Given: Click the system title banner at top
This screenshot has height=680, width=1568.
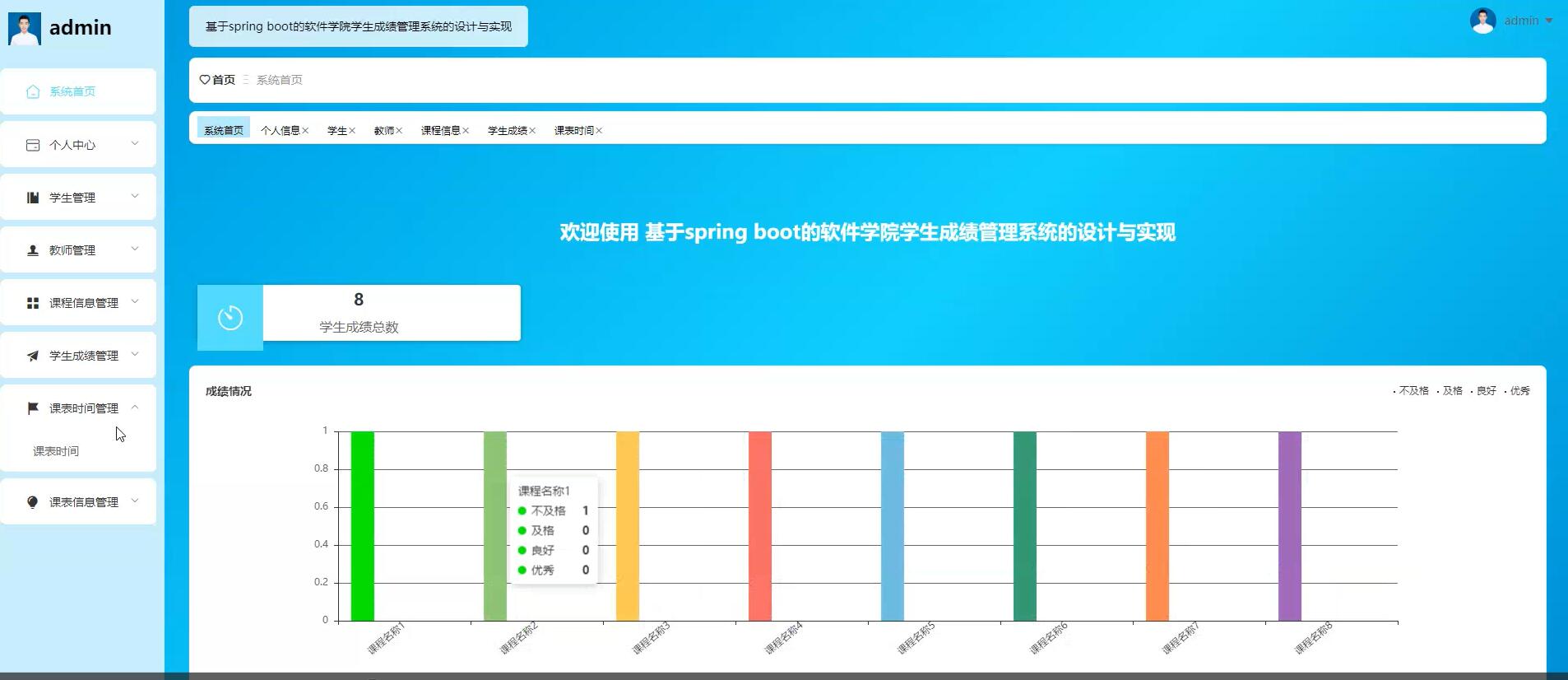Looking at the screenshot, I should (x=359, y=26).
